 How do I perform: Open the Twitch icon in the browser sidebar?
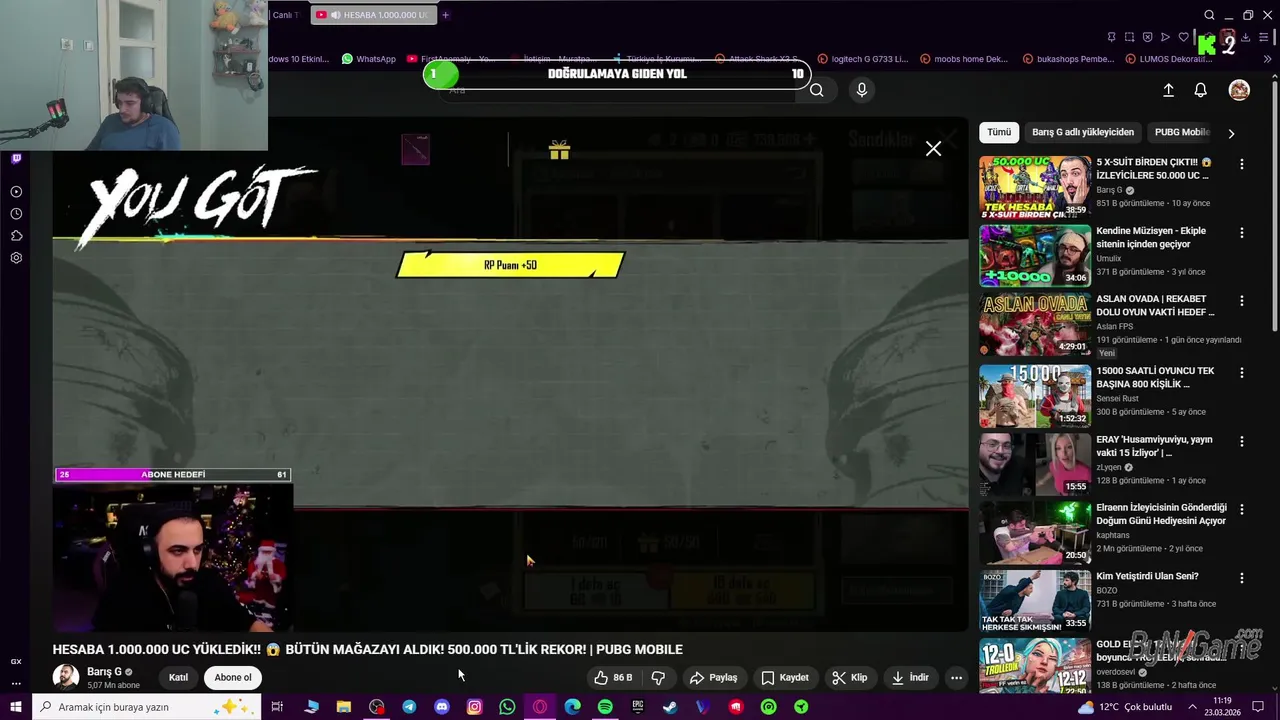pos(16,158)
